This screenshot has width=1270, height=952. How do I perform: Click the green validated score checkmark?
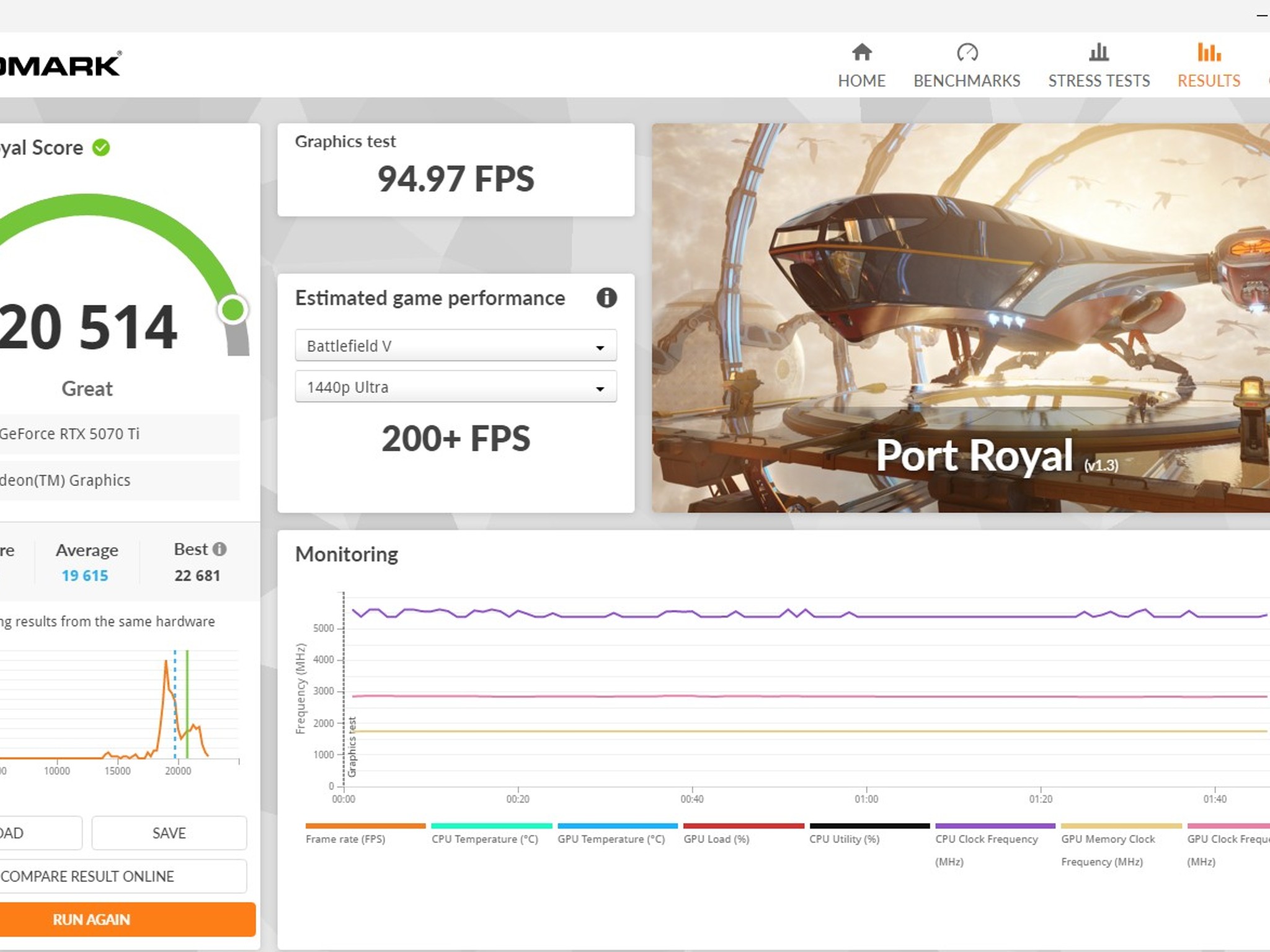pos(101,148)
